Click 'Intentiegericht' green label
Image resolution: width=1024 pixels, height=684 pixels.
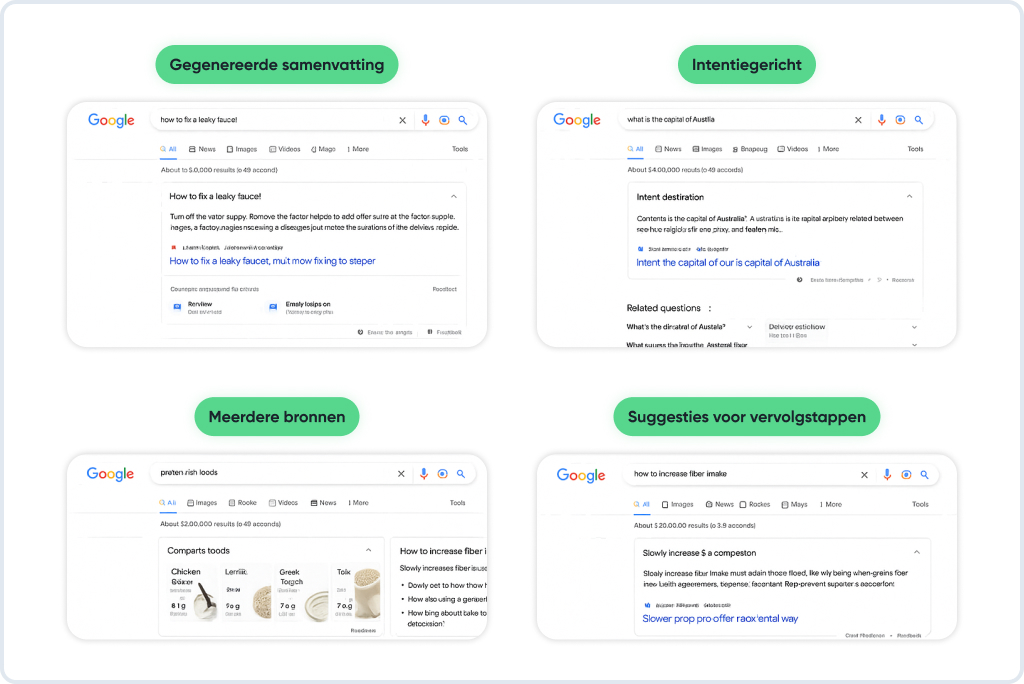(746, 65)
